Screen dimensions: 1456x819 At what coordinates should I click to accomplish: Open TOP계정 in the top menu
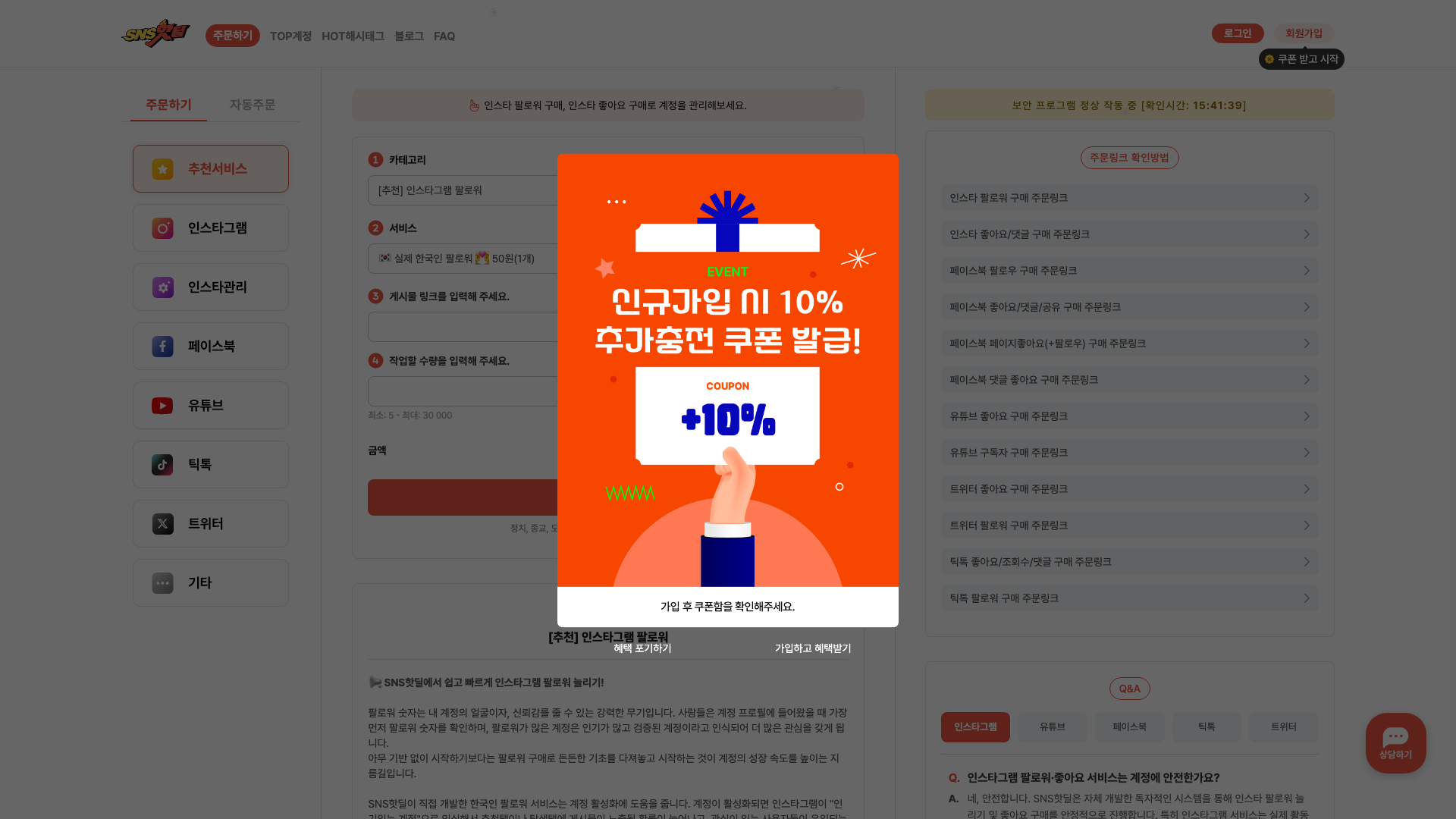pos(290,36)
